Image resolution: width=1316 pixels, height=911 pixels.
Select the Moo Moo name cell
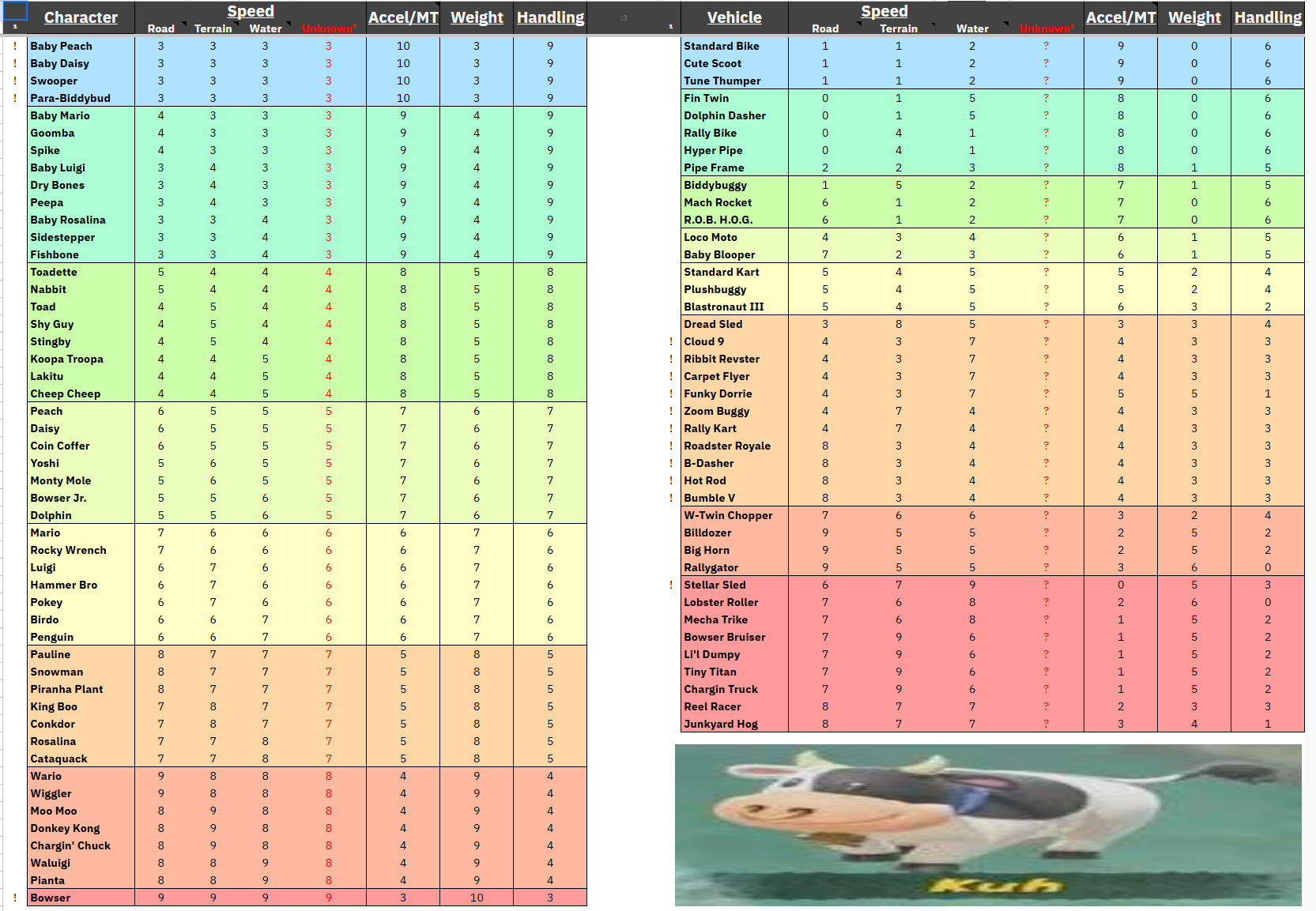(x=81, y=811)
